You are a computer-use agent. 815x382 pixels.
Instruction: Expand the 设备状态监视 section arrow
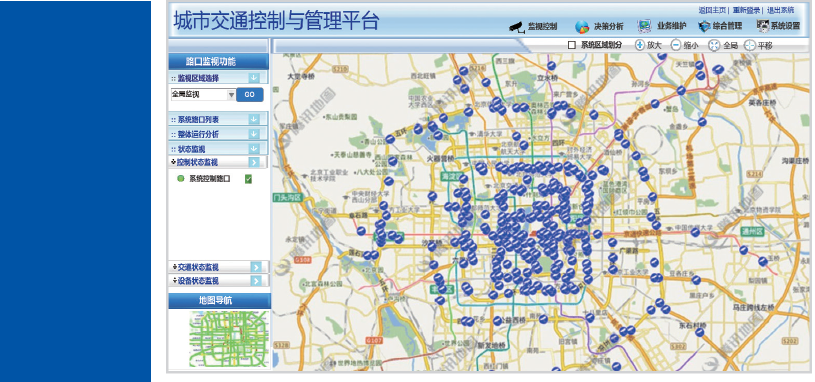(256, 281)
